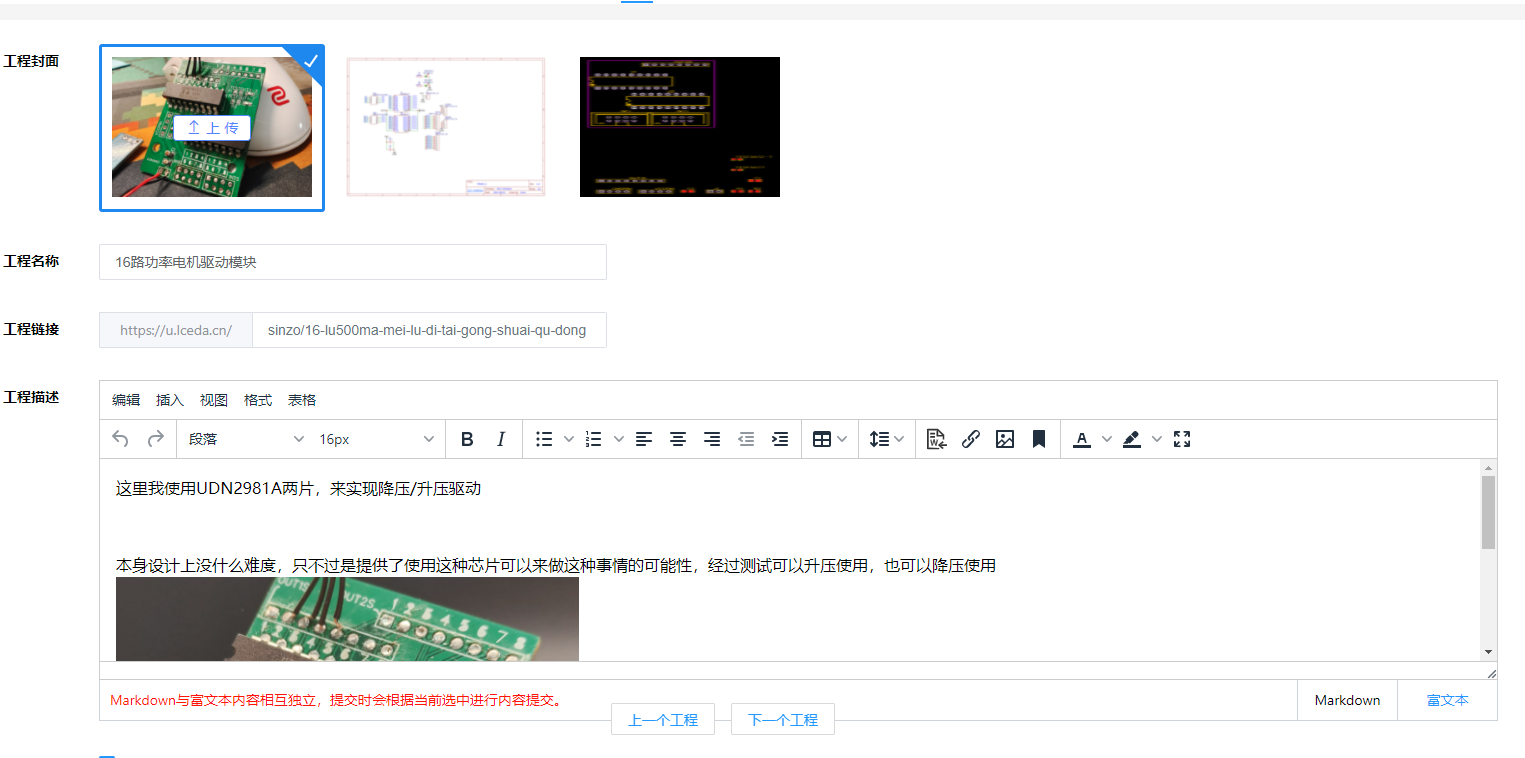Add a bookmark anchor icon
Image resolution: width=1525 pixels, height=758 pixels.
point(1039,439)
